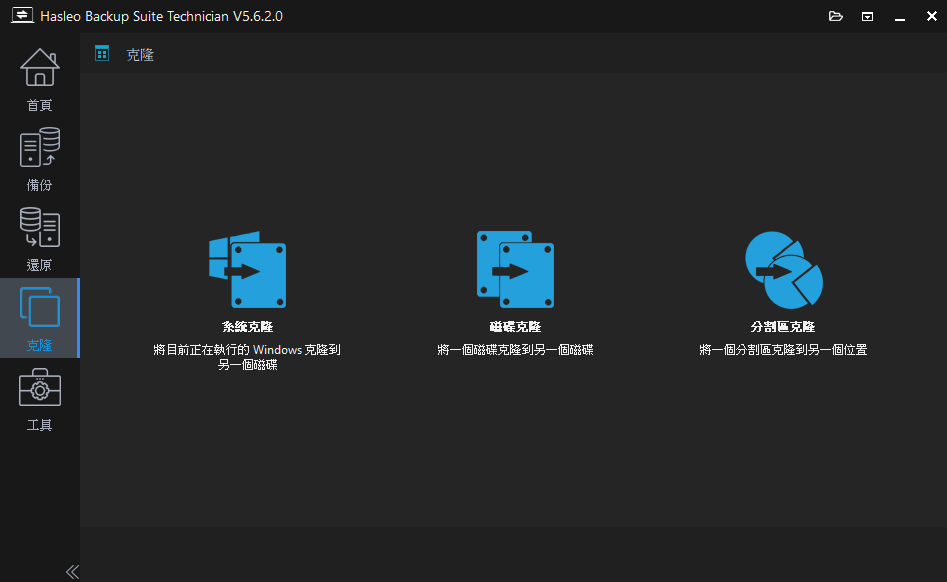947x582 pixels.
Task: Open the 工具 toolbox icon
Action: [x=39, y=390]
